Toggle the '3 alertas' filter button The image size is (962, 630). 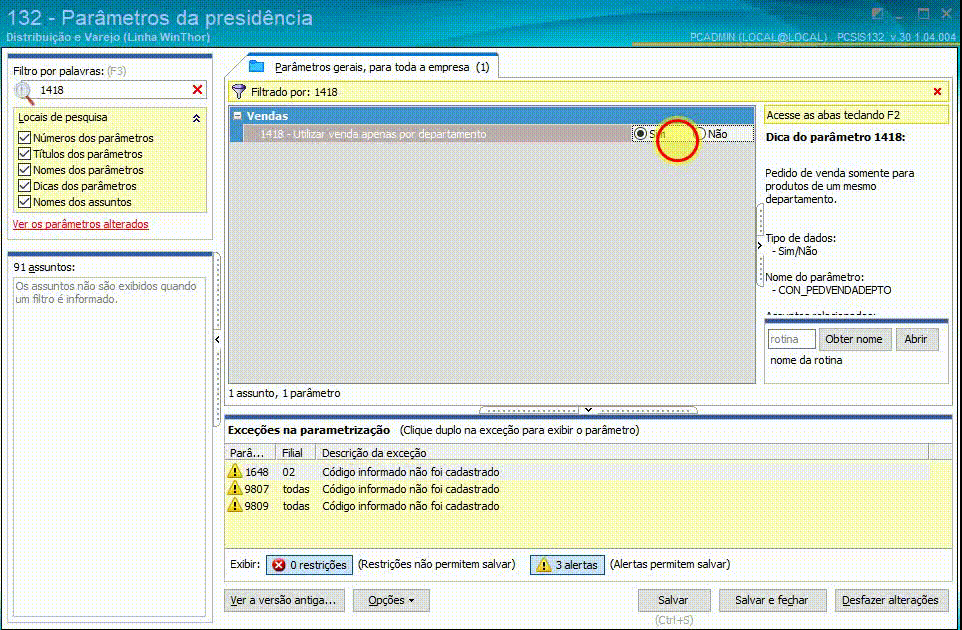(x=568, y=565)
